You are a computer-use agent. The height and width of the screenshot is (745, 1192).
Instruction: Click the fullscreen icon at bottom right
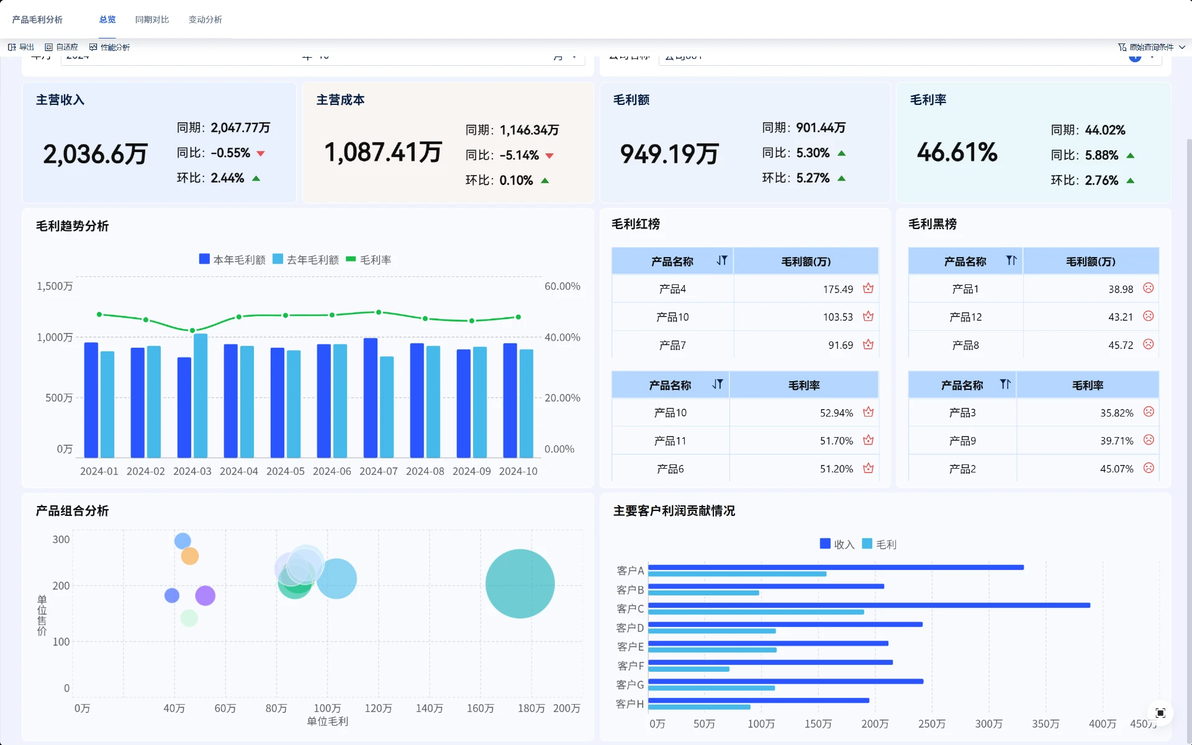pyautogui.click(x=1160, y=712)
